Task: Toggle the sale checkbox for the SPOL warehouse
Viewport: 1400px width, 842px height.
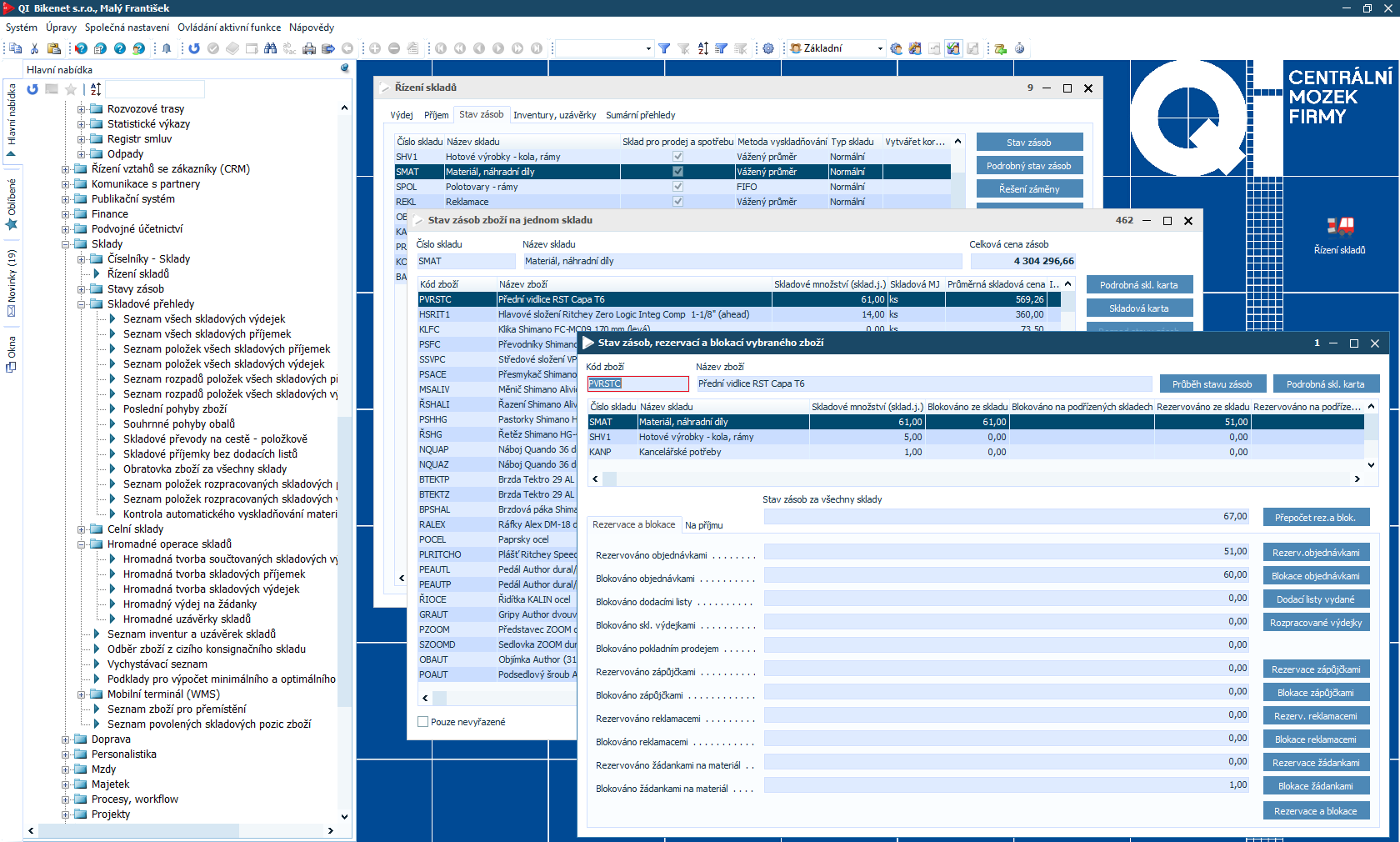Action: point(677,187)
